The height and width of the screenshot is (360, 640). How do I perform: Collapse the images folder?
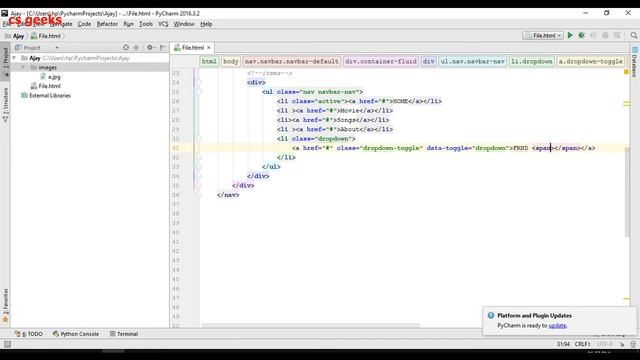pyautogui.click(x=24, y=67)
